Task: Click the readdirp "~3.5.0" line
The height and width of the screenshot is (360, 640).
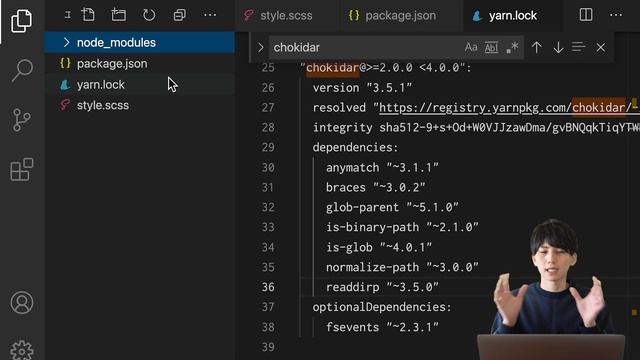Action: [x=382, y=287]
